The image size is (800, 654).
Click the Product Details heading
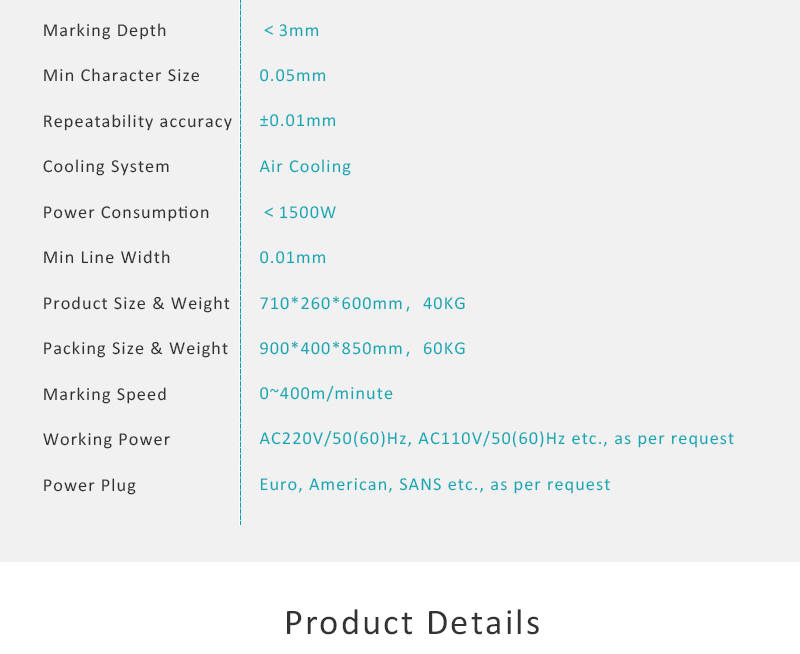[412, 623]
